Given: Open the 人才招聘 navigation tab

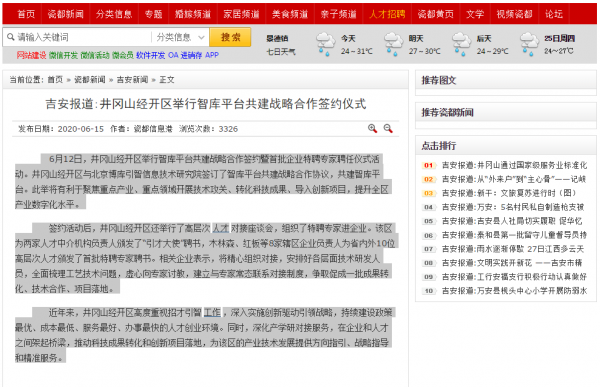Looking at the screenshot, I should (x=387, y=14).
